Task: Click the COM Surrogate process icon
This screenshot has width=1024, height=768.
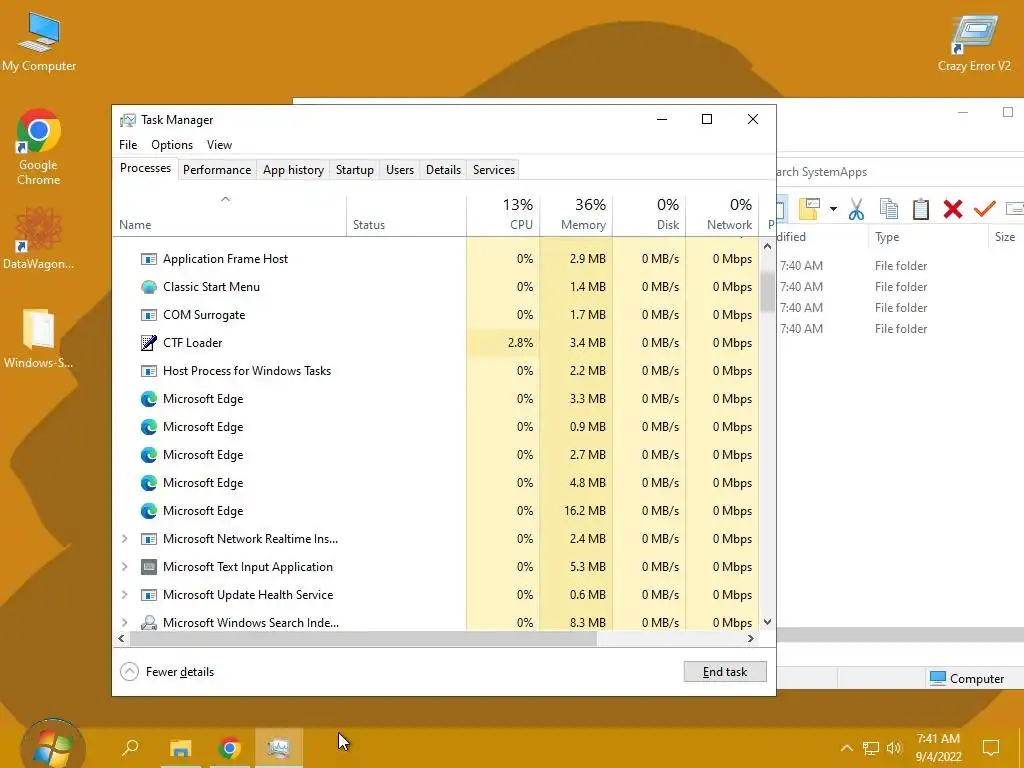Action: (149, 315)
